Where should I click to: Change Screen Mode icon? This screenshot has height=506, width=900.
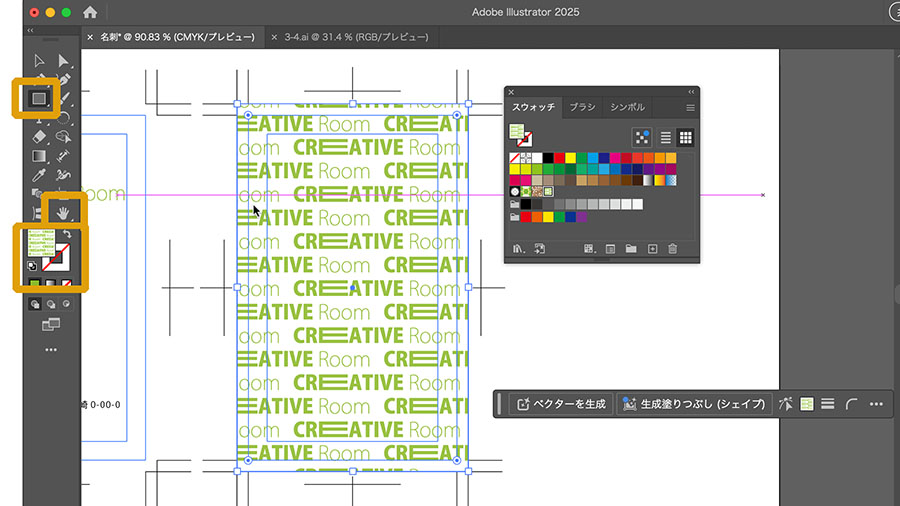[x=51, y=325]
